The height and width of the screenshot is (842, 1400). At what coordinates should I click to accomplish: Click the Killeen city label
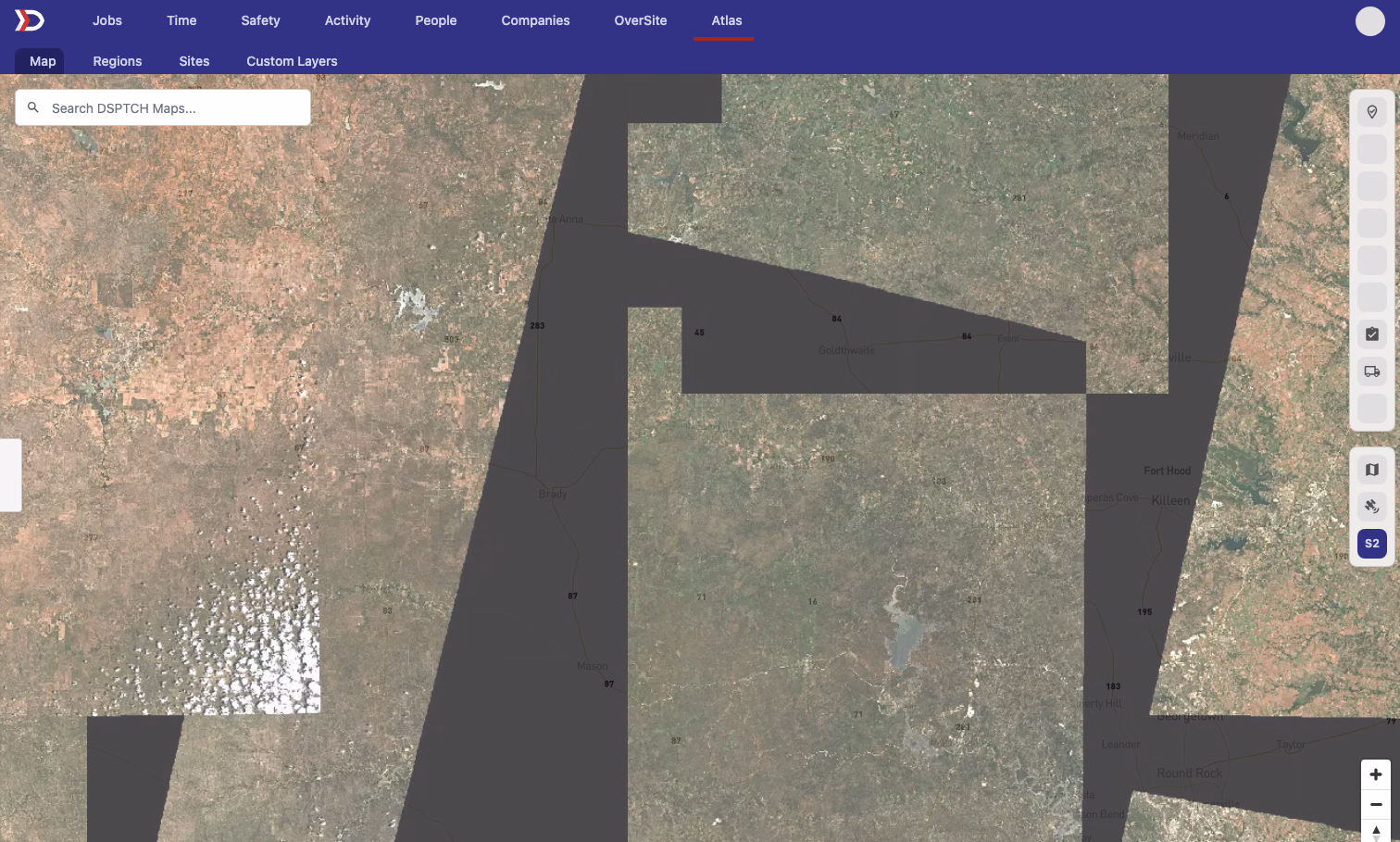(1170, 500)
